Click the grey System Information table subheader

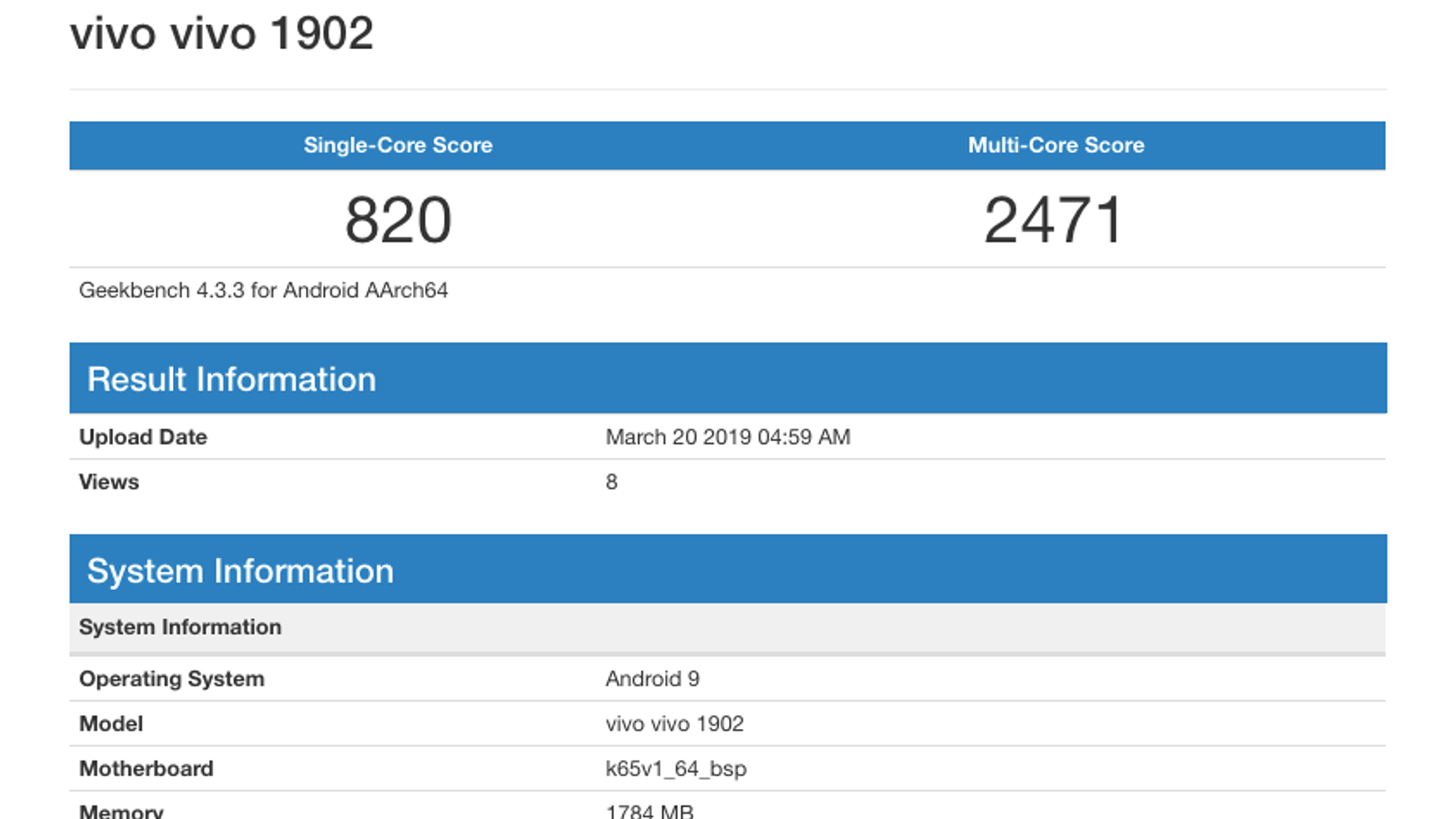180,627
